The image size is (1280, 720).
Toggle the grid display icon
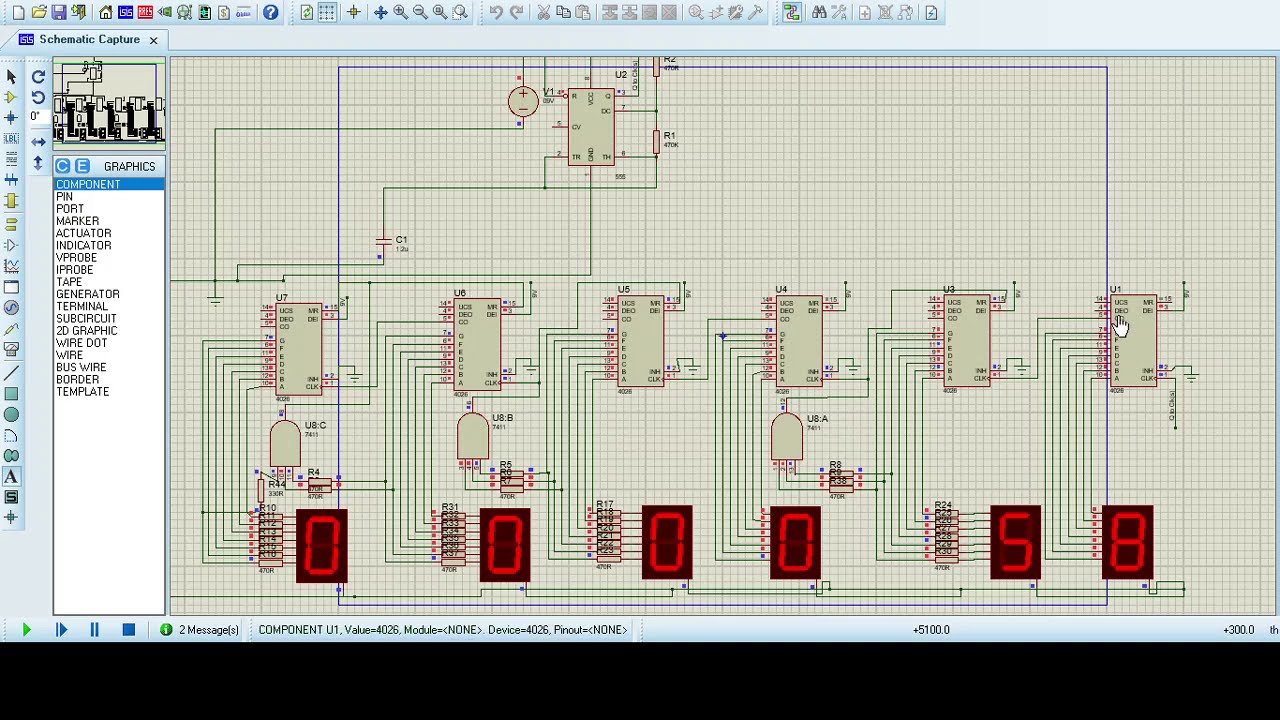[x=327, y=13]
